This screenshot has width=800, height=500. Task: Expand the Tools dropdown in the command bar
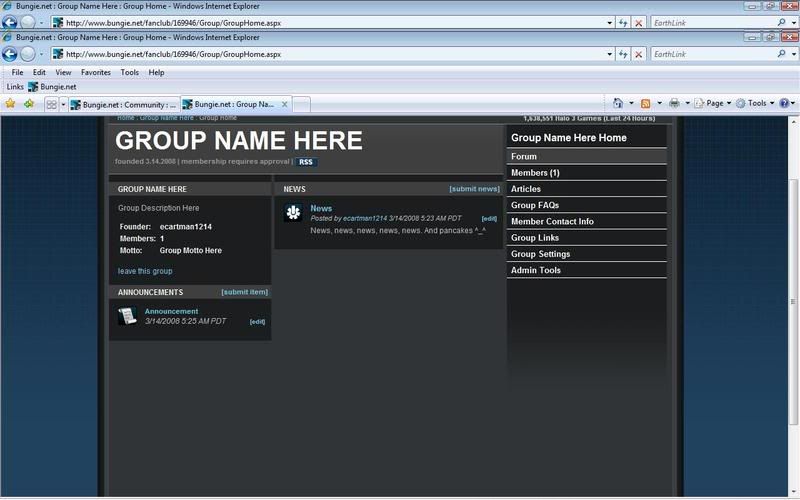point(757,103)
